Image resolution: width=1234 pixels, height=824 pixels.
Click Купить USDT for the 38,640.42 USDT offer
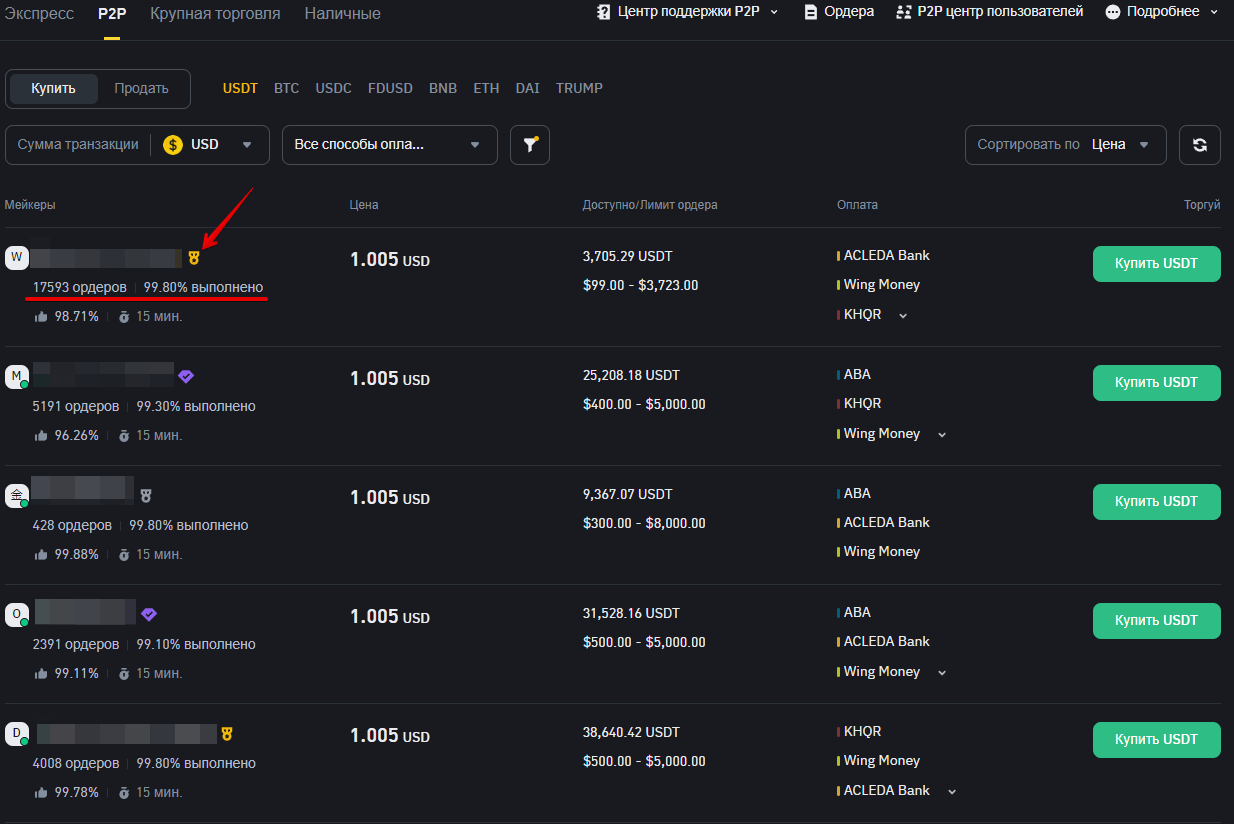click(x=1156, y=740)
